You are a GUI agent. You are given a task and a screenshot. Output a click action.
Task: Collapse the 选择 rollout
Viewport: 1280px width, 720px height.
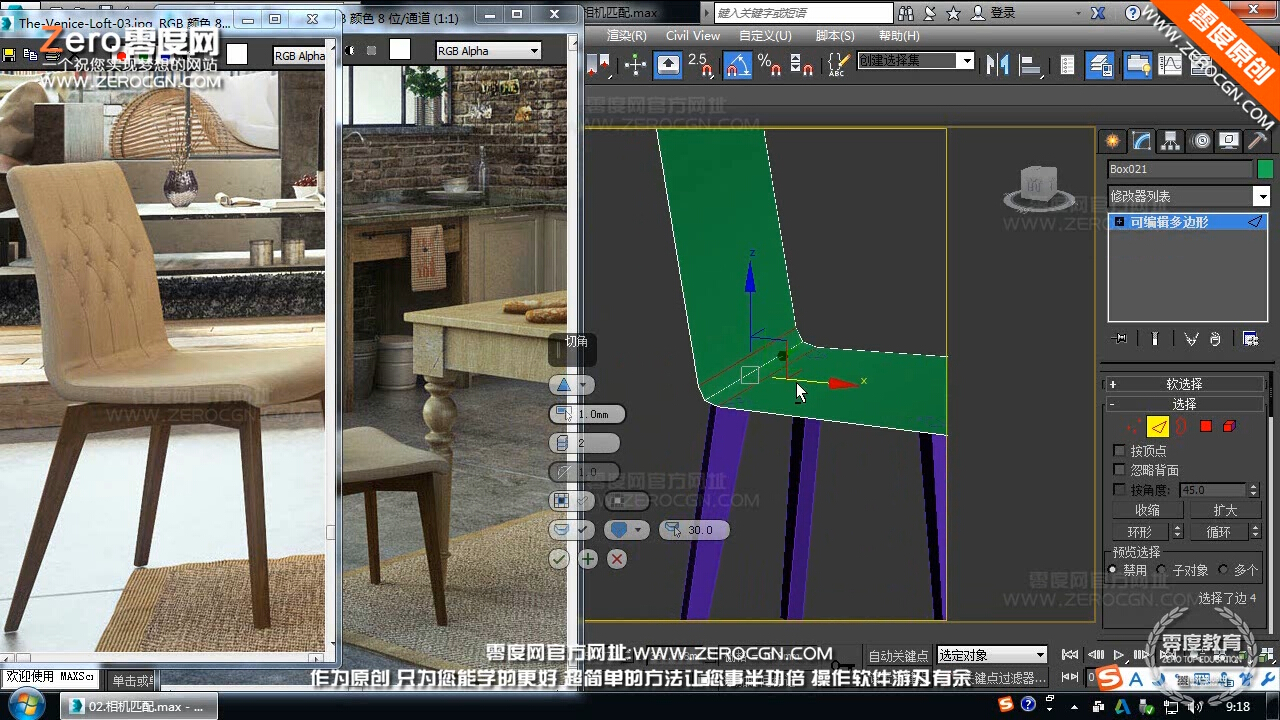[x=1186, y=404]
